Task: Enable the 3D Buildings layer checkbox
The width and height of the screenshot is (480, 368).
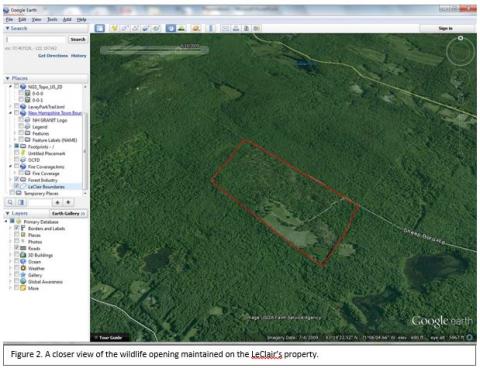Action: pos(16,255)
